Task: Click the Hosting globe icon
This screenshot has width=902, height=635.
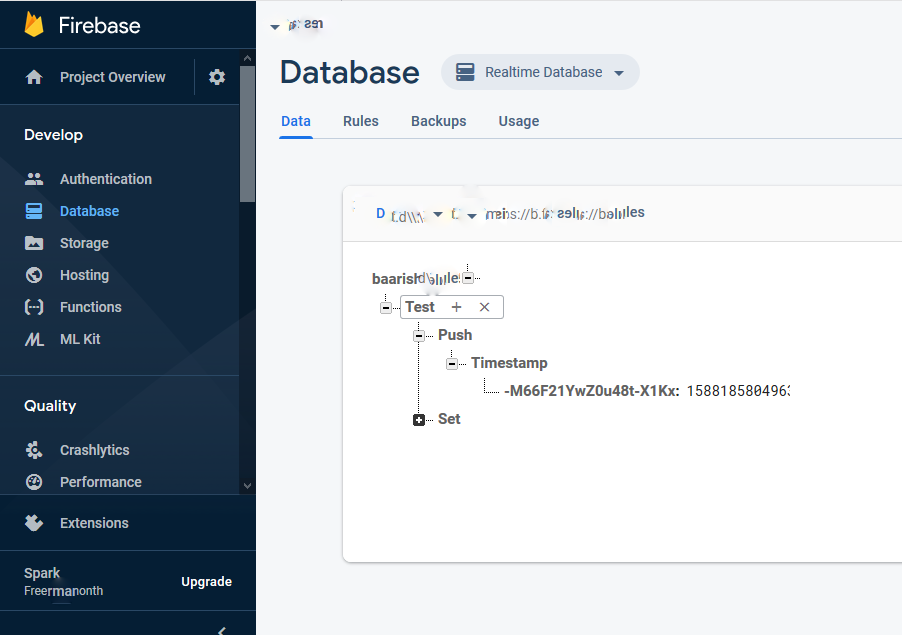Action: [x=34, y=275]
